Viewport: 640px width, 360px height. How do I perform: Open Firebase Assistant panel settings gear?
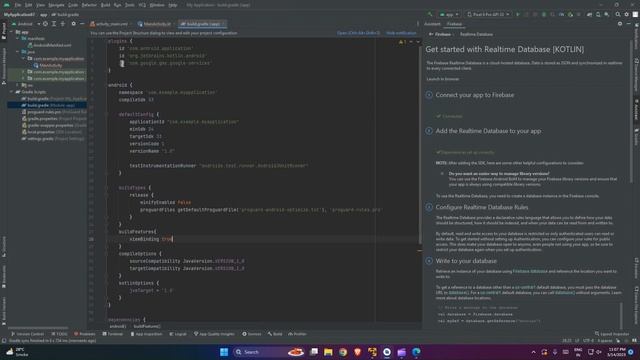[620, 24]
